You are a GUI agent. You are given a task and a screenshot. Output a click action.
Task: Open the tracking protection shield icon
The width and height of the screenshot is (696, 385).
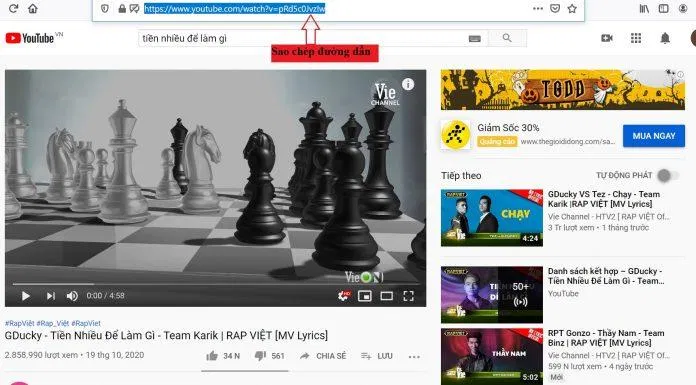click(x=105, y=8)
